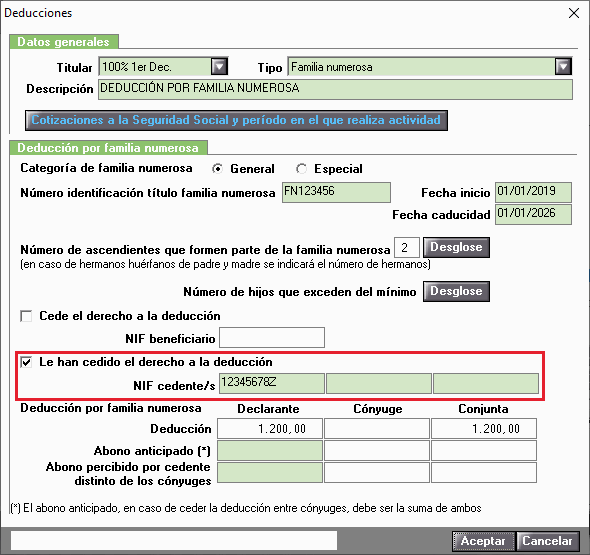Select the Deducción por familia numerosa tab
Viewport: 590px width, 555px height.
(x=108, y=148)
